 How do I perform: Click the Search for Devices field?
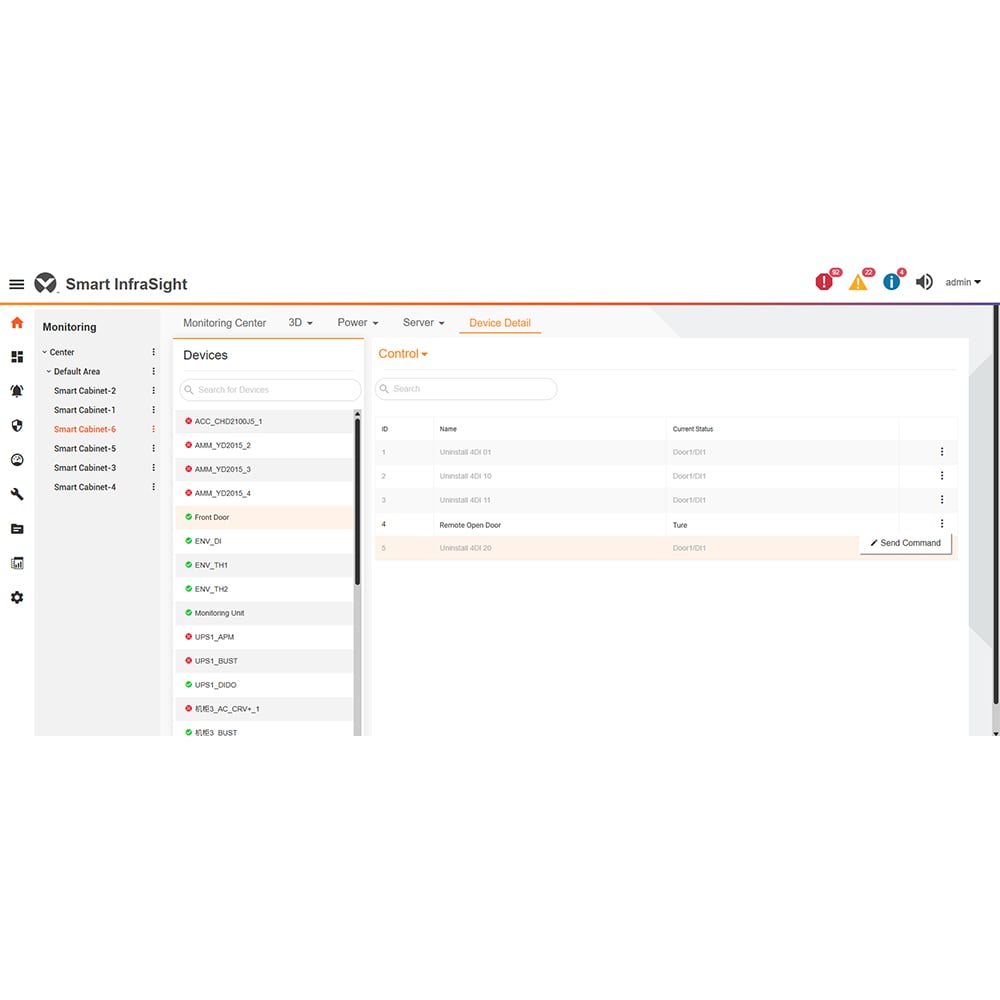click(271, 390)
